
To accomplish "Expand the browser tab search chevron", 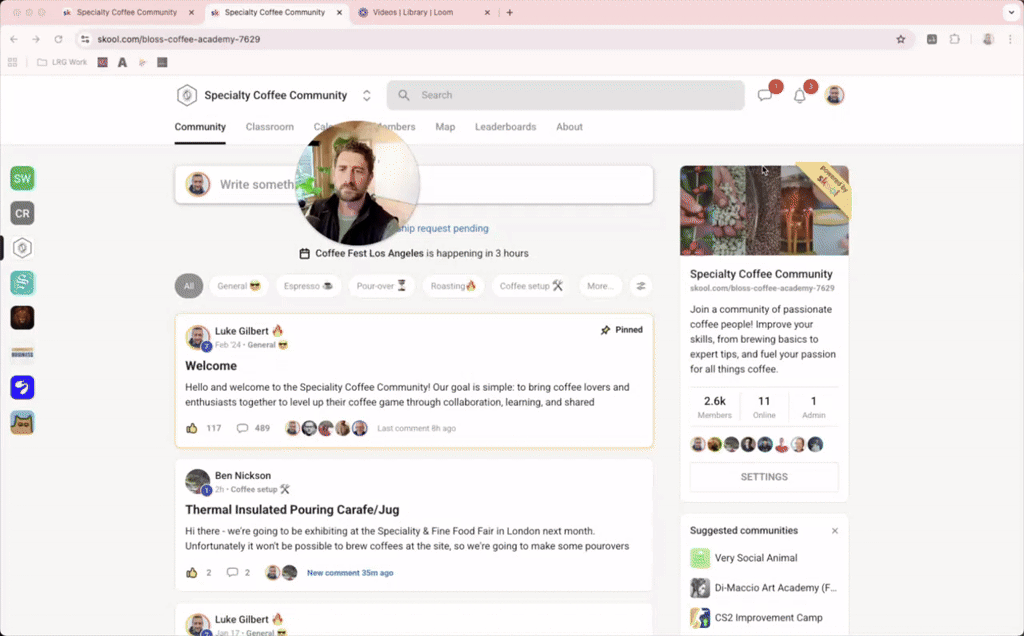I will (x=1011, y=12).
